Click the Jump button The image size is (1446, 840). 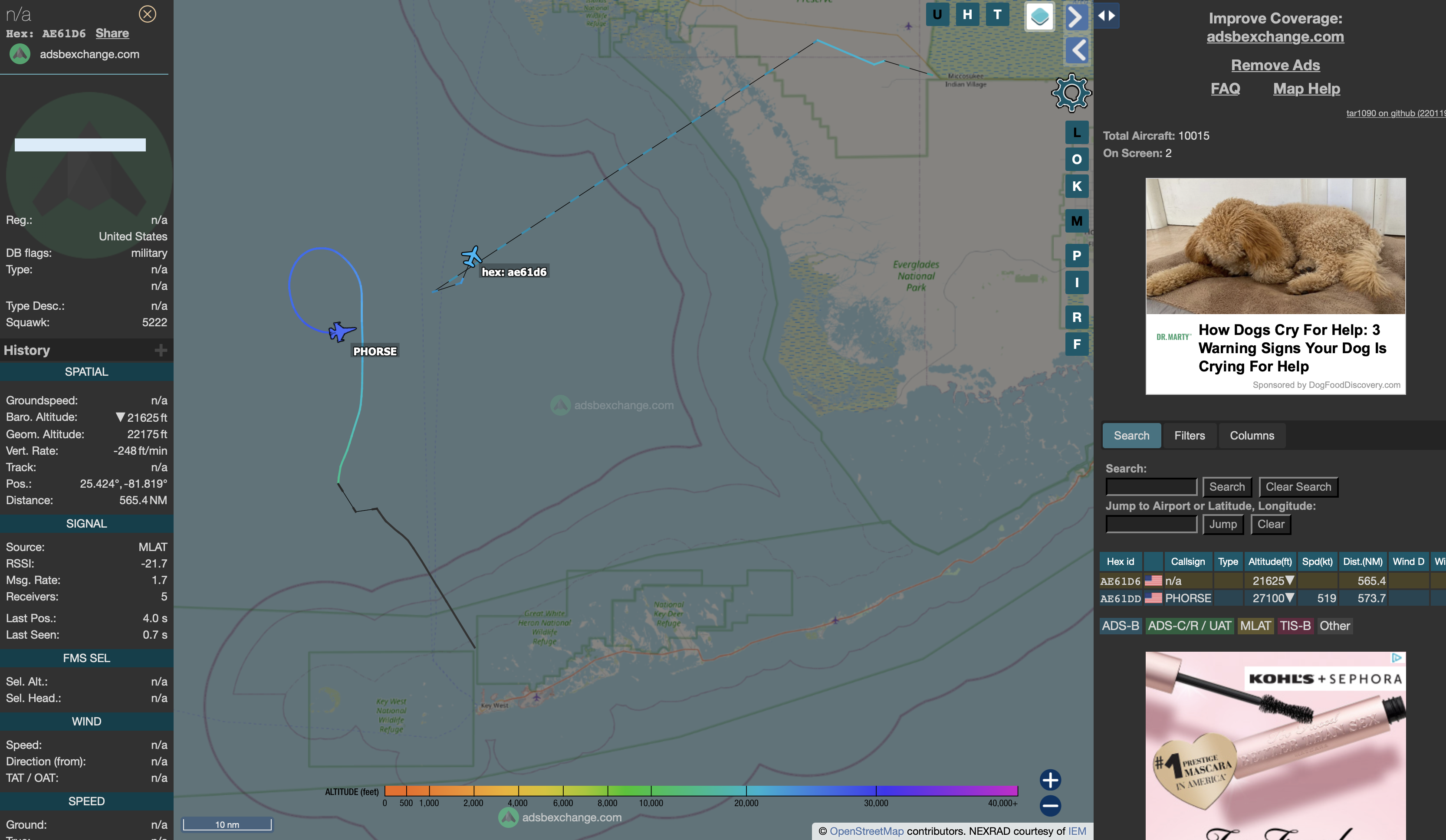coord(1223,524)
